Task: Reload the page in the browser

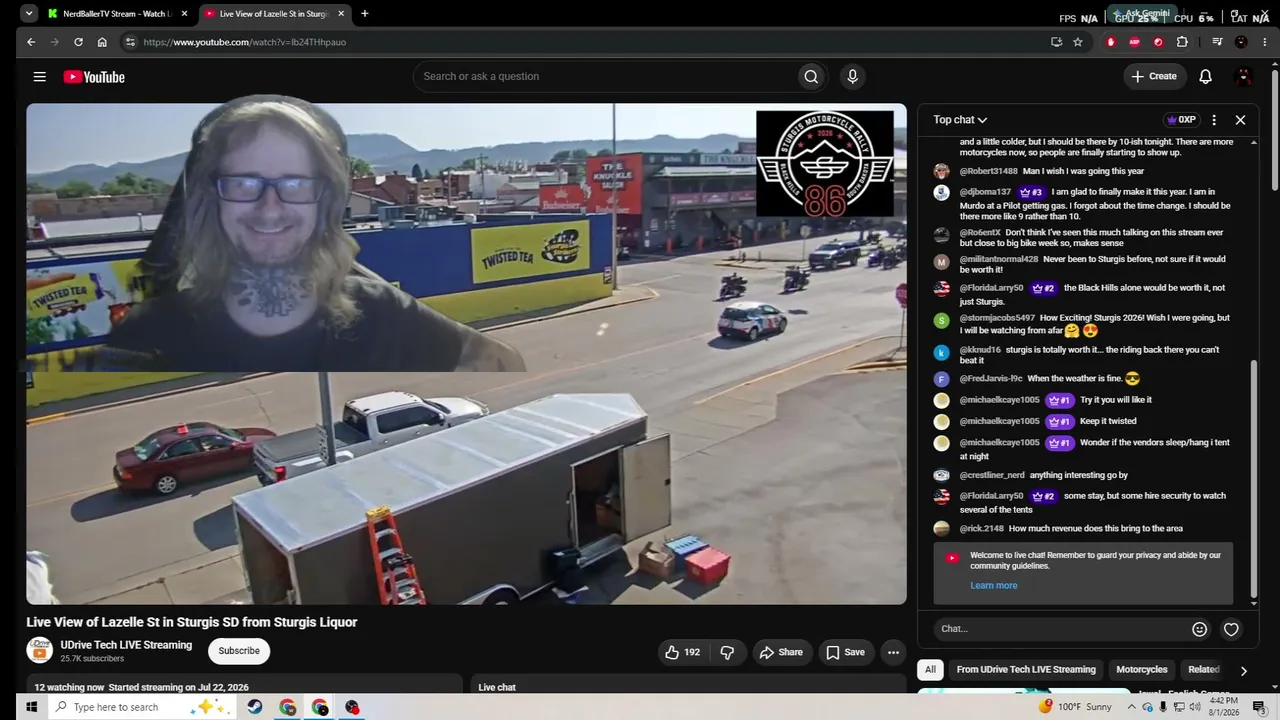Action: click(78, 42)
